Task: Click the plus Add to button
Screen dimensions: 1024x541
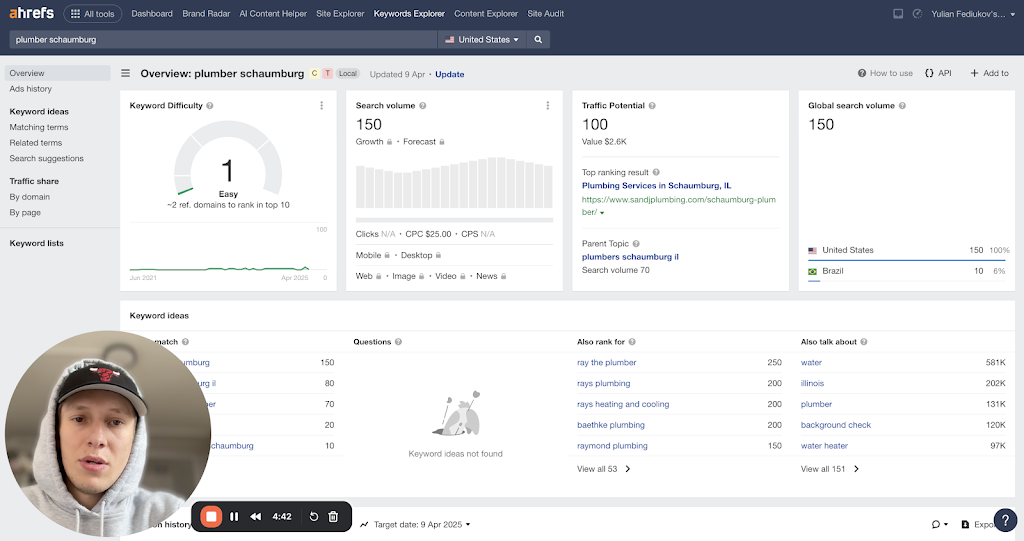Action: tap(989, 73)
